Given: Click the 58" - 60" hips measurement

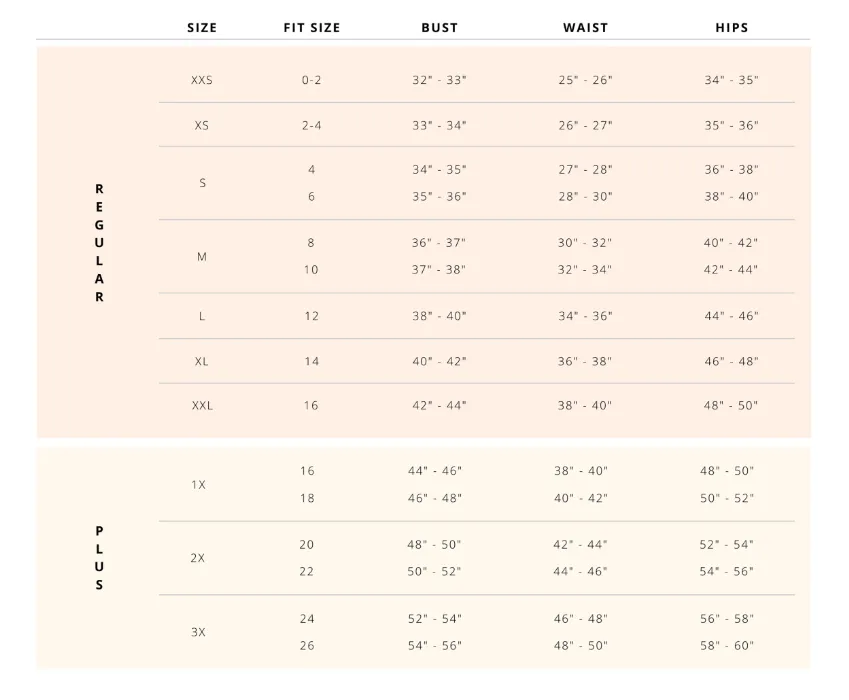Looking at the screenshot, I should pyautogui.click(x=727, y=646).
